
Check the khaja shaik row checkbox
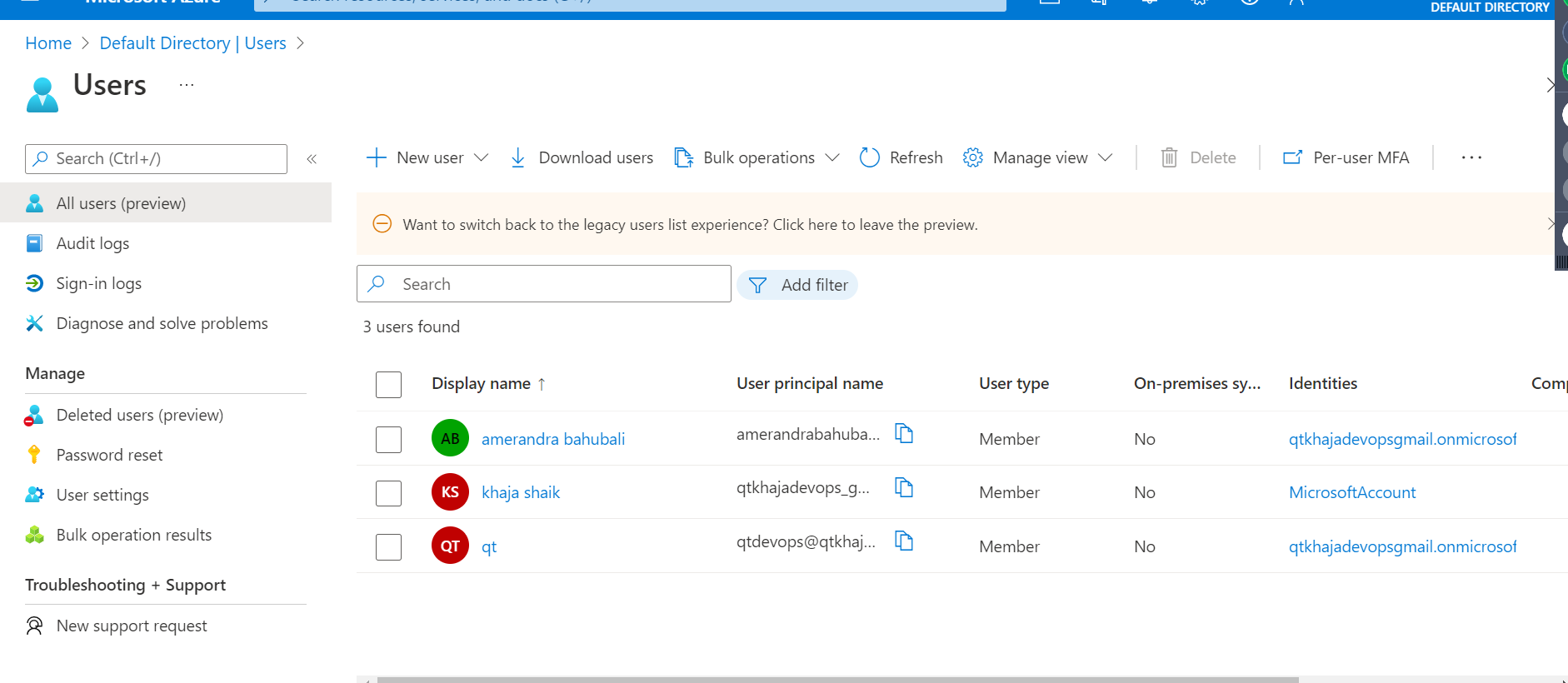click(388, 493)
